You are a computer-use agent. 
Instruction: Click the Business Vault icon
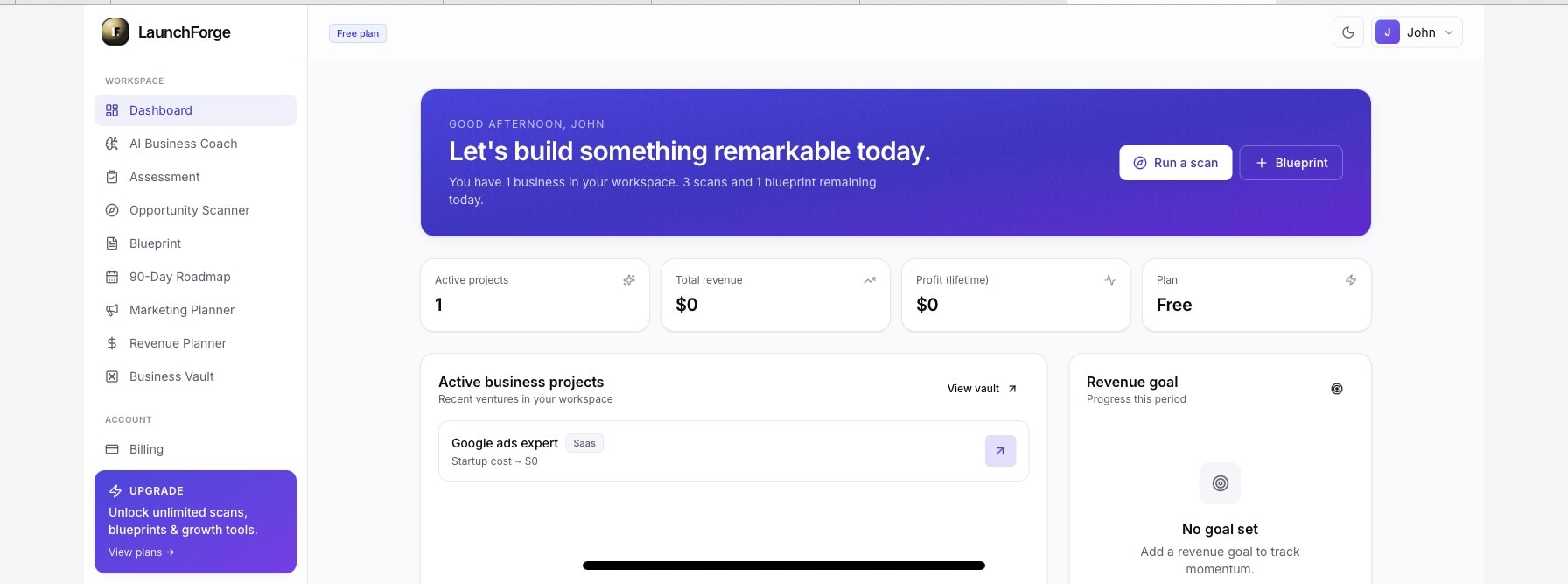coord(112,376)
